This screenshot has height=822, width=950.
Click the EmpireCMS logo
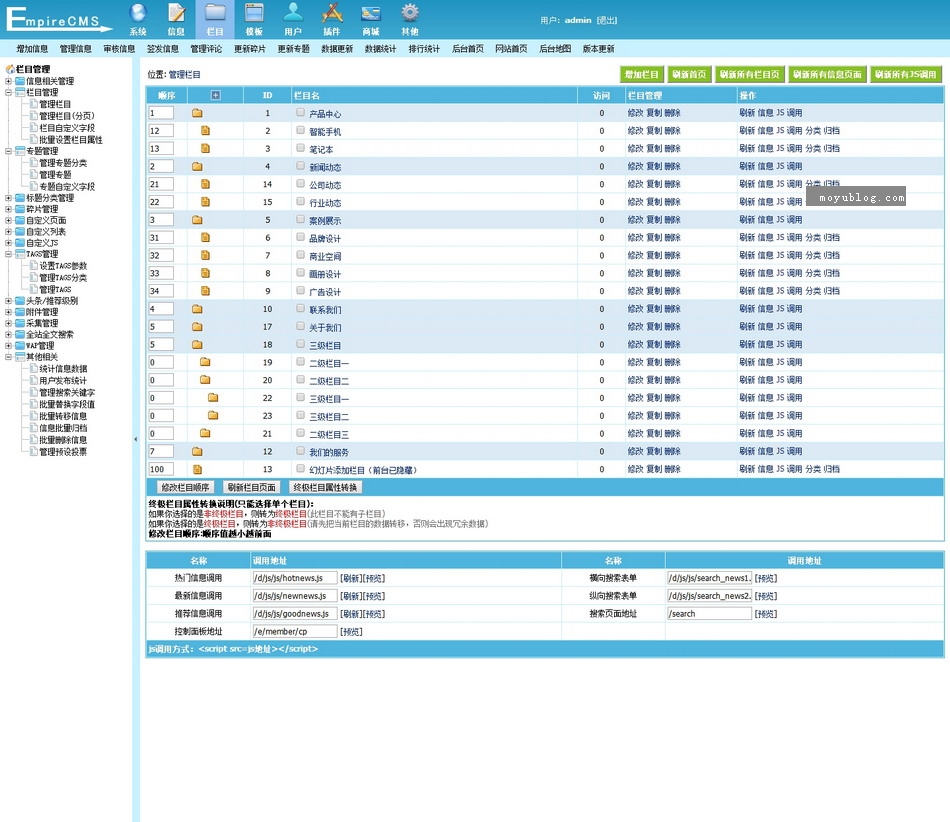(59, 19)
